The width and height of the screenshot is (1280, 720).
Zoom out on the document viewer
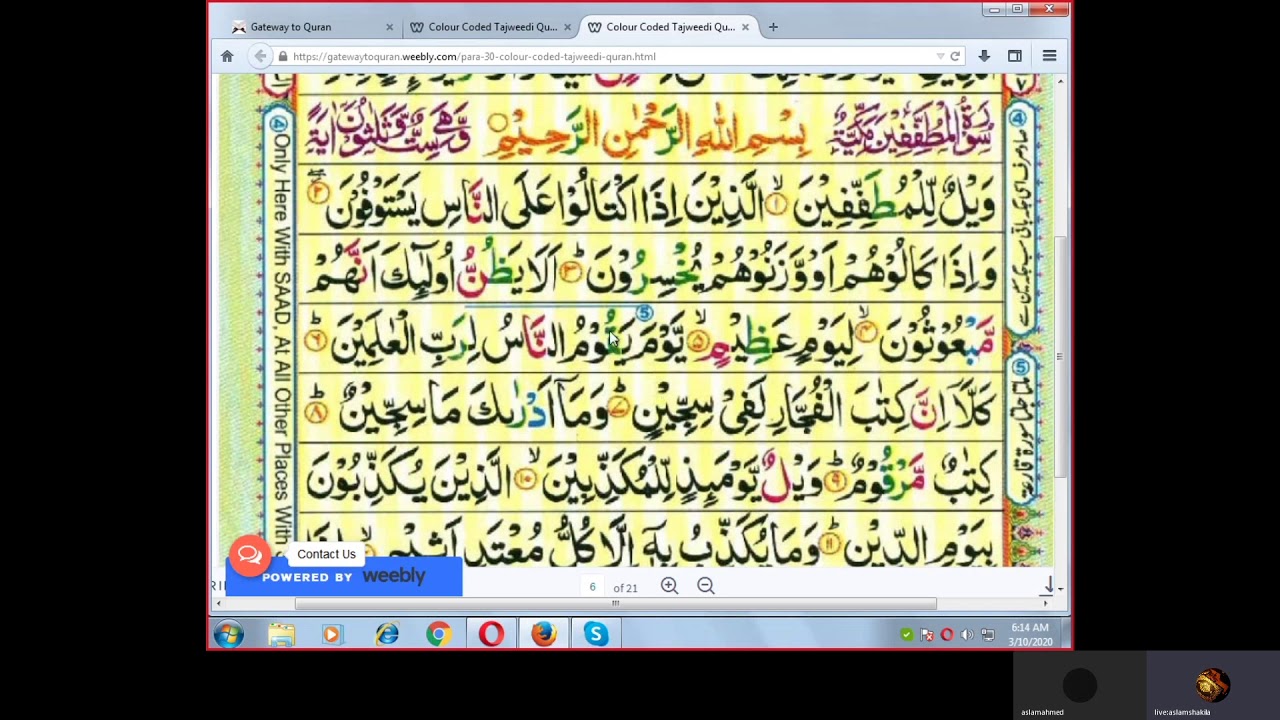[705, 586]
